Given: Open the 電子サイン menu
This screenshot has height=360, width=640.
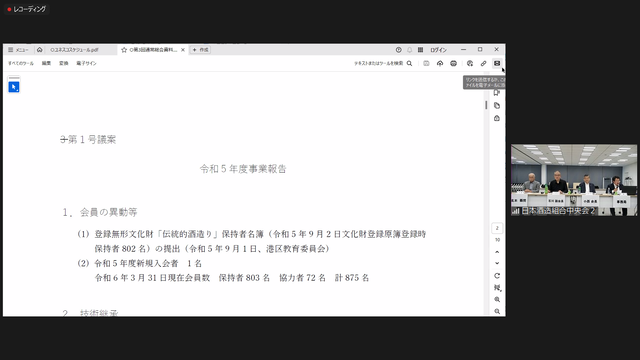Looking at the screenshot, I should [86, 63].
